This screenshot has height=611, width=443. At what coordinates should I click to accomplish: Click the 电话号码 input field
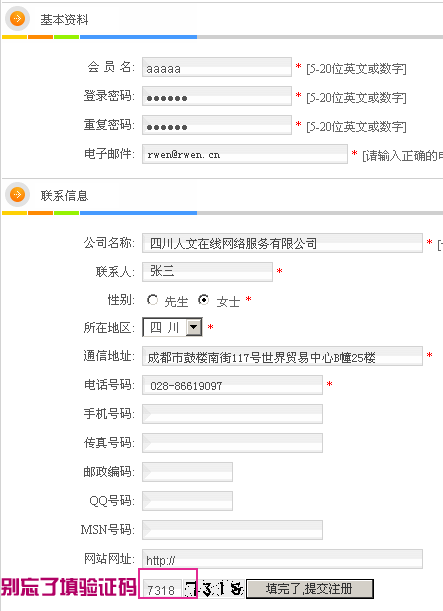pyautogui.click(x=232, y=385)
